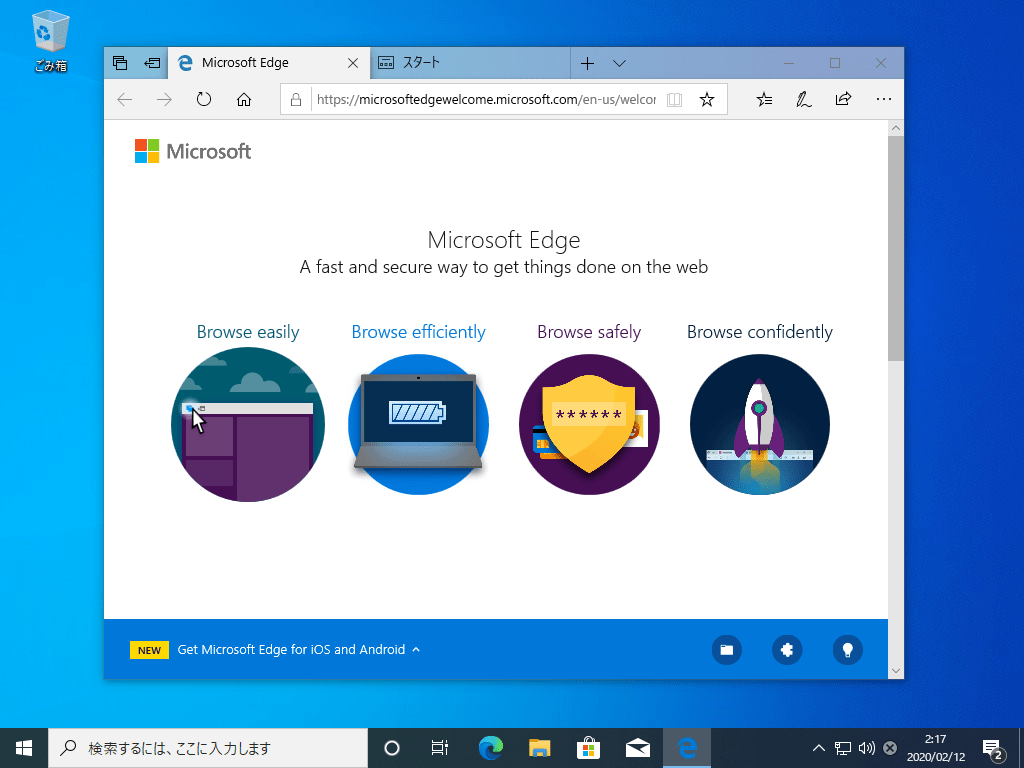Click the Microsoft logo
Screen dimensions: 1024x768
[x=193, y=151]
